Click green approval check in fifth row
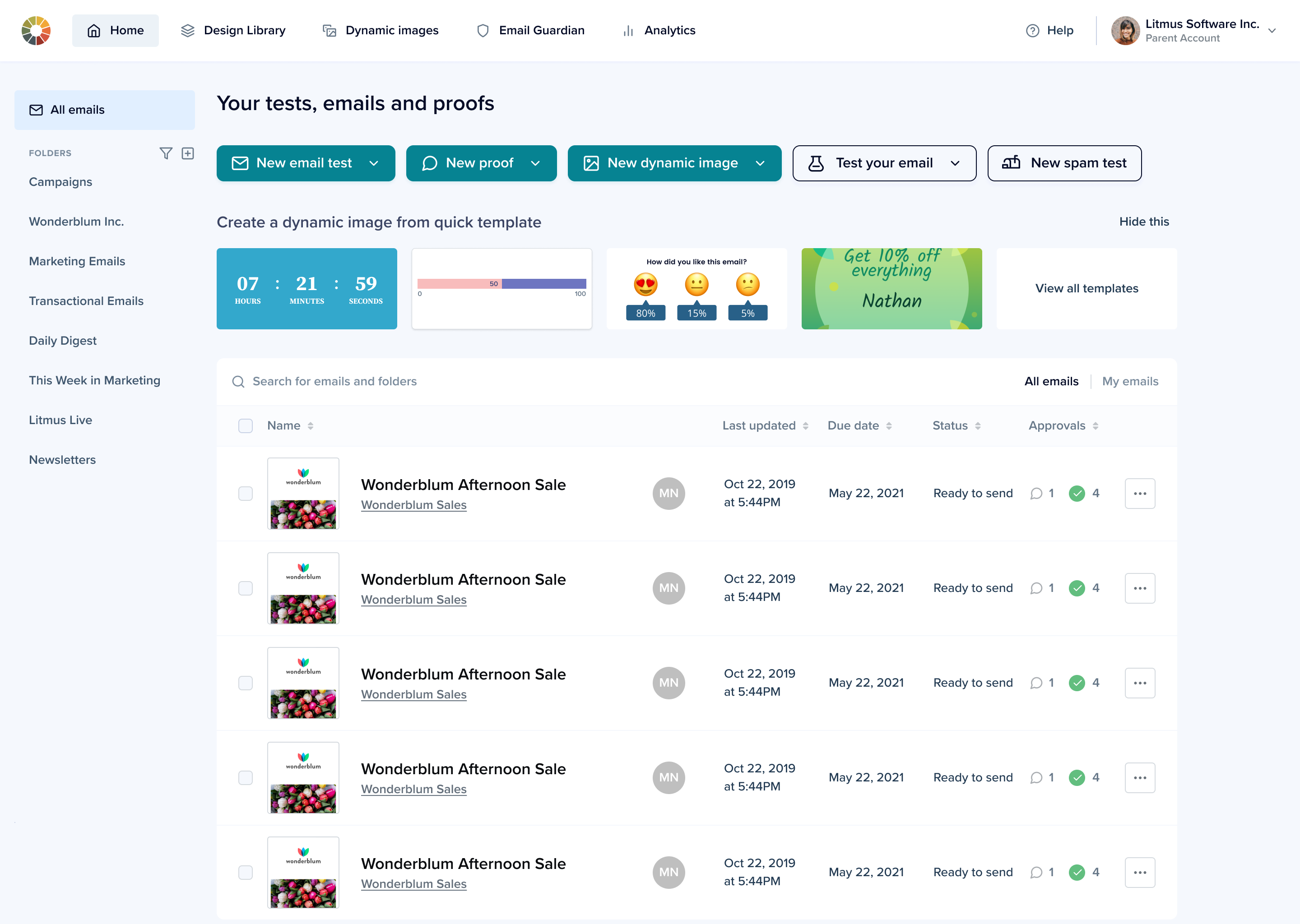This screenshot has height=924, width=1300. point(1076,872)
